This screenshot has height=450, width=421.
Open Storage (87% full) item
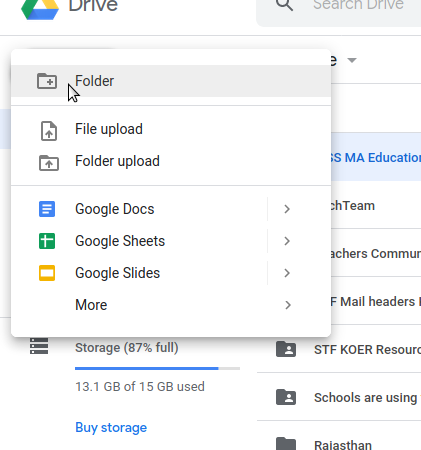127,348
